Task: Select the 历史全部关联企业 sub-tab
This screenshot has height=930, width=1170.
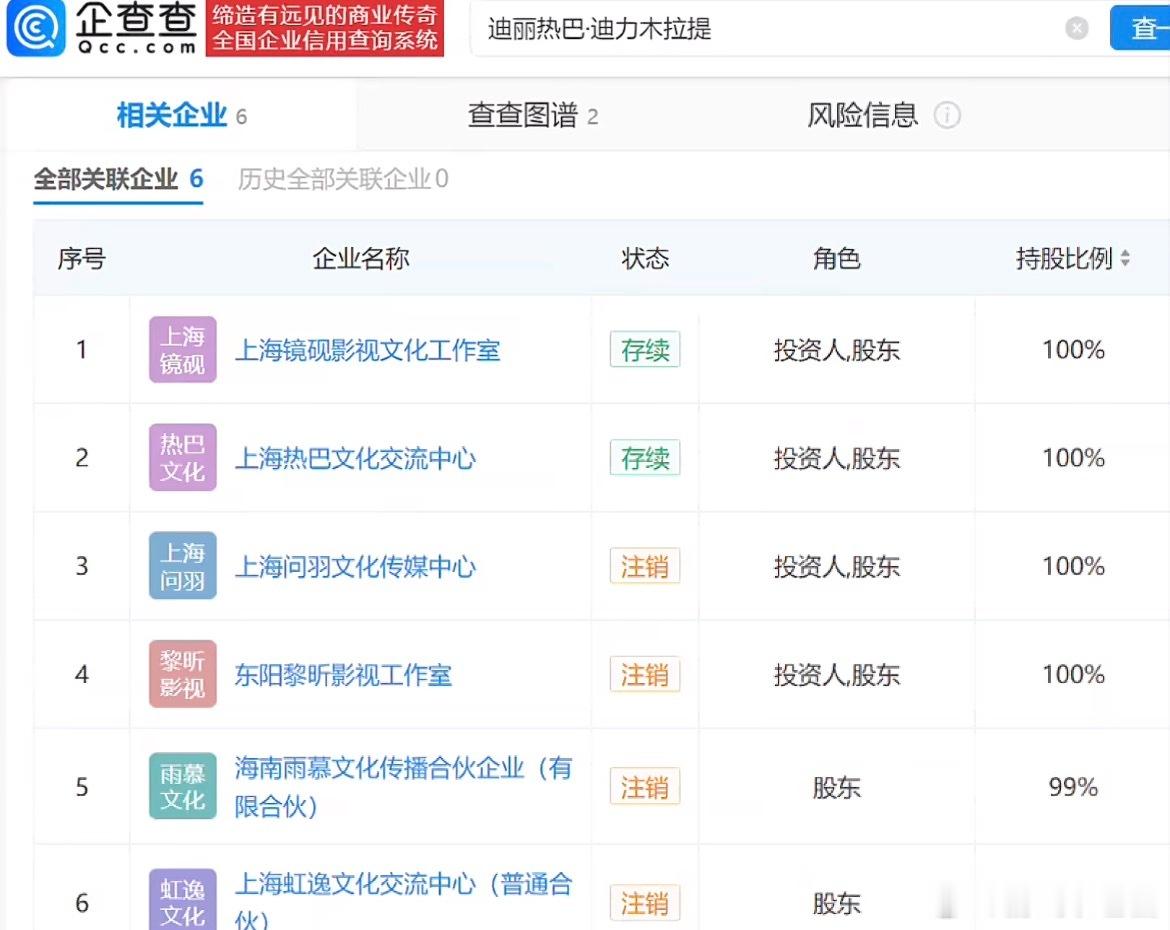Action: point(342,179)
